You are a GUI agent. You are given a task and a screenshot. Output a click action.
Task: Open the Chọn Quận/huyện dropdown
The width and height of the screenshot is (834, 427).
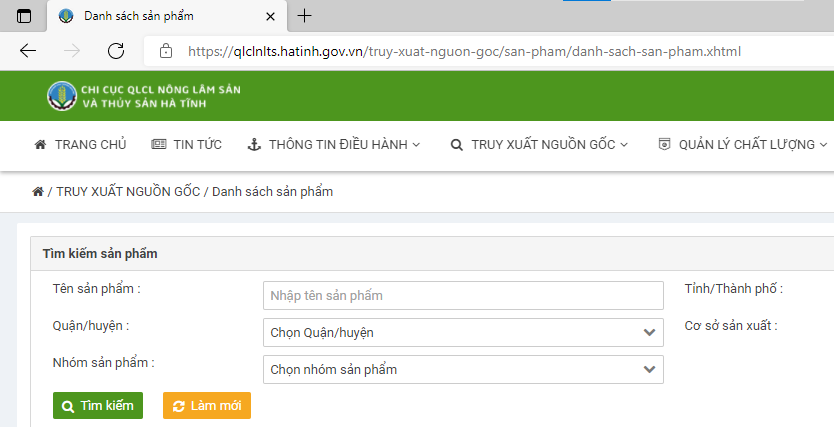tap(463, 332)
